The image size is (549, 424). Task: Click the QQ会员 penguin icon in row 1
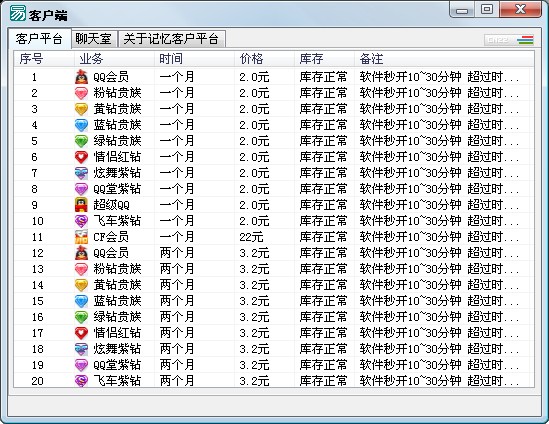coord(81,77)
